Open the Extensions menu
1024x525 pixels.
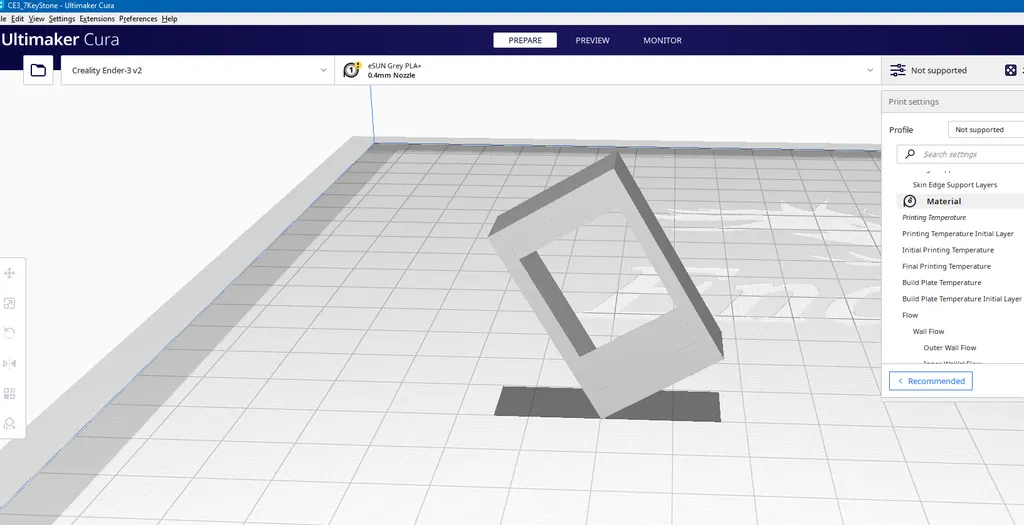[x=97, y=19]
